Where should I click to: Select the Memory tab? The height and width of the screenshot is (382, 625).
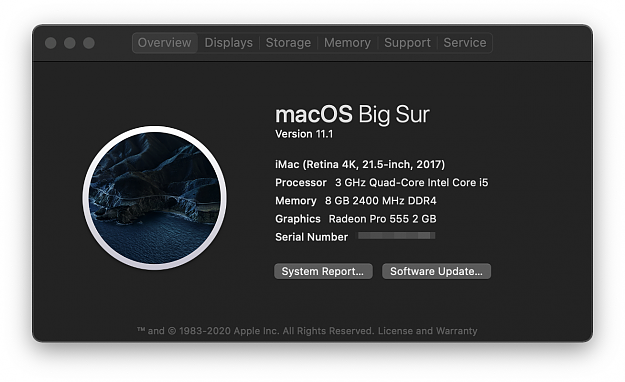[347, 43]
